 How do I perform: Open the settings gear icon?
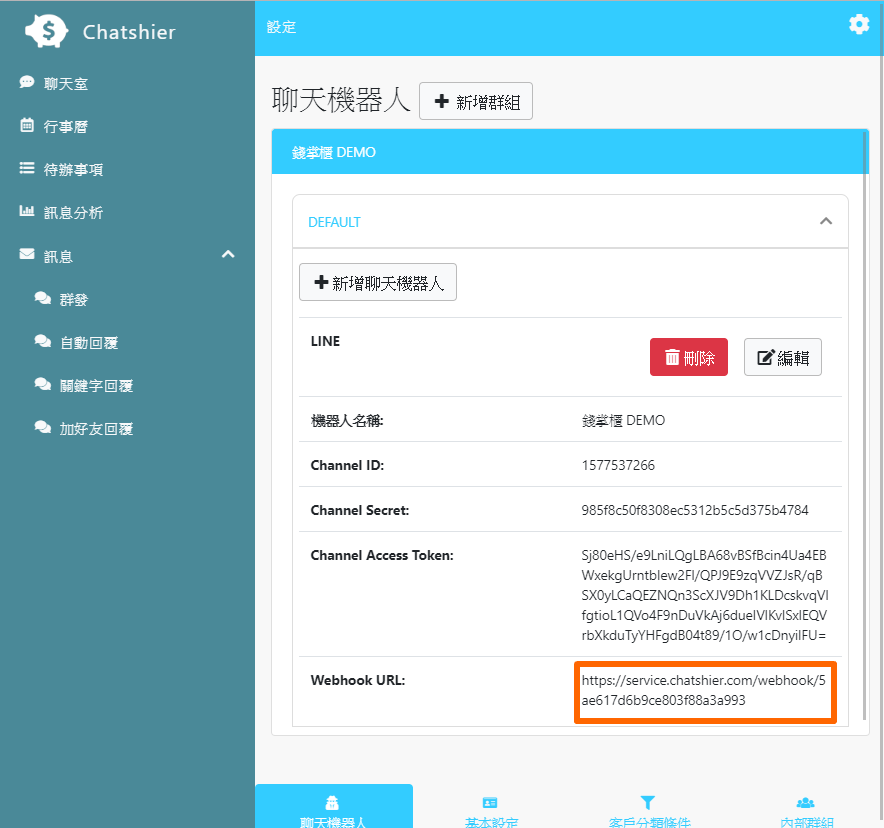859,24
